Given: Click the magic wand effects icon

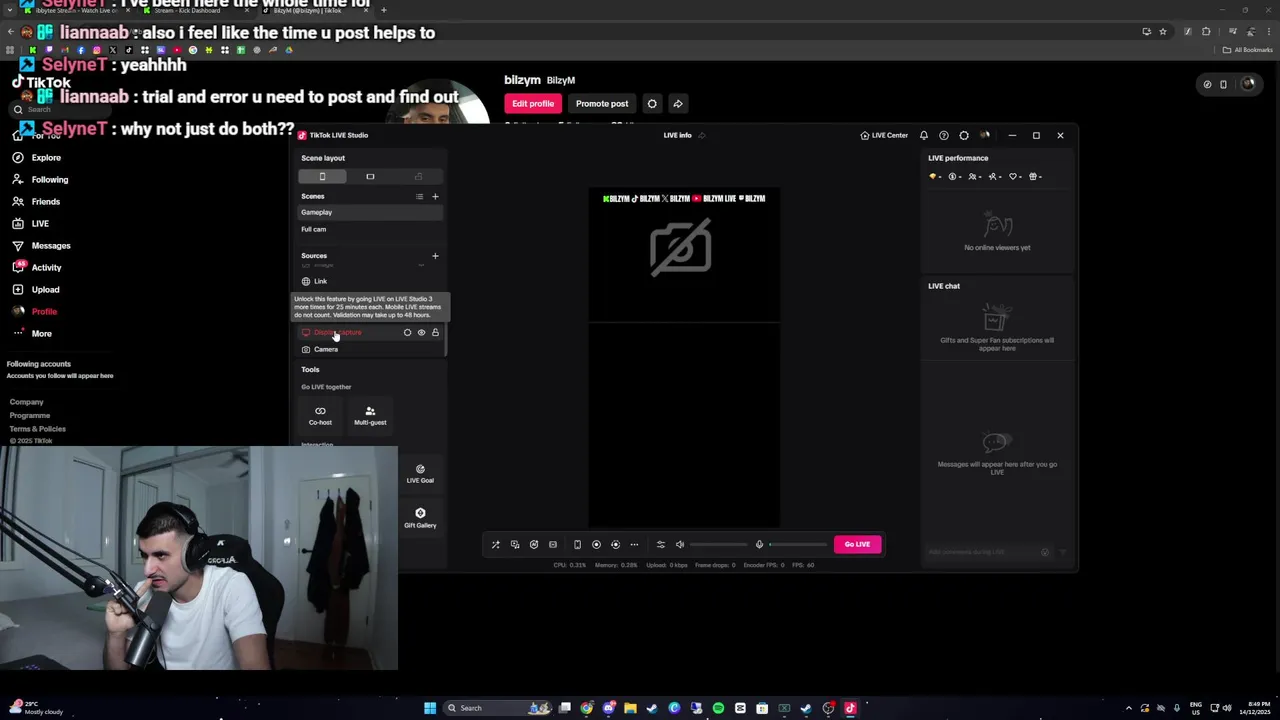Looking at the screenshot, I should point(495,544).
